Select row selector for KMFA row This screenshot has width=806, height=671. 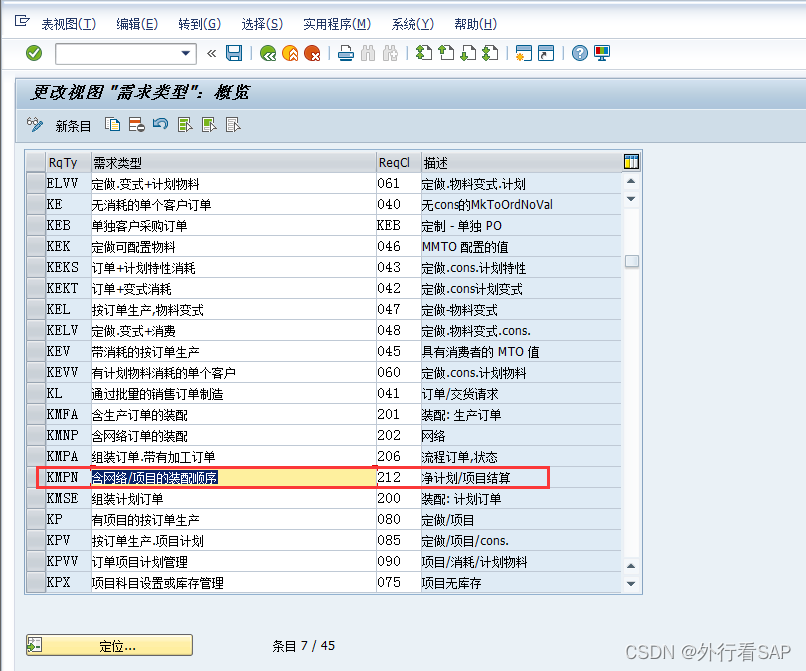(36, 414)
